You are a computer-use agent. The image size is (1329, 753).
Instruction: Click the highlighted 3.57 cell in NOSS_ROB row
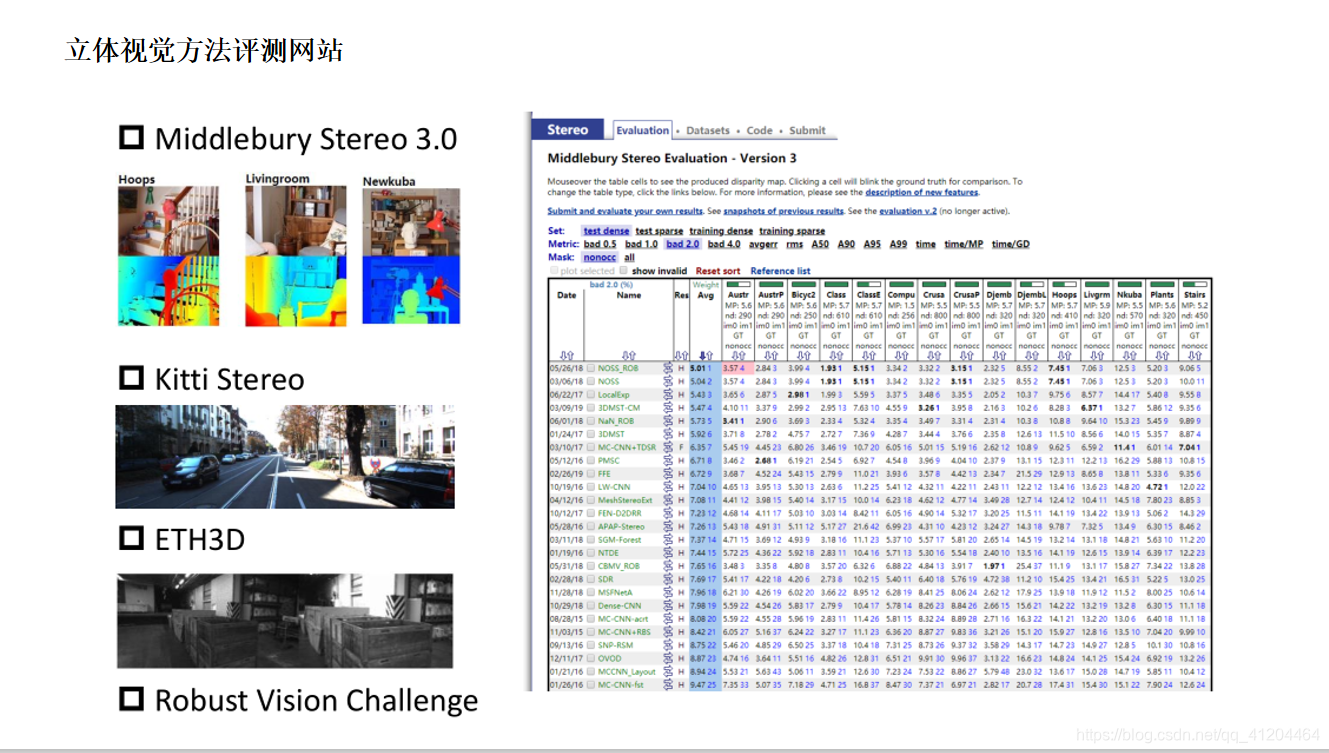click(736, 368)
